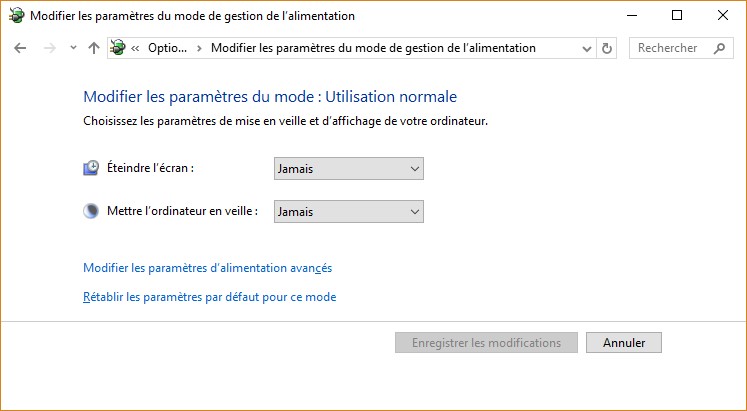The height and width of the screenshot is (411, 747).
Task: Open Modifier les paramètres d'alimentation avancés link
Action: [207, 268]
